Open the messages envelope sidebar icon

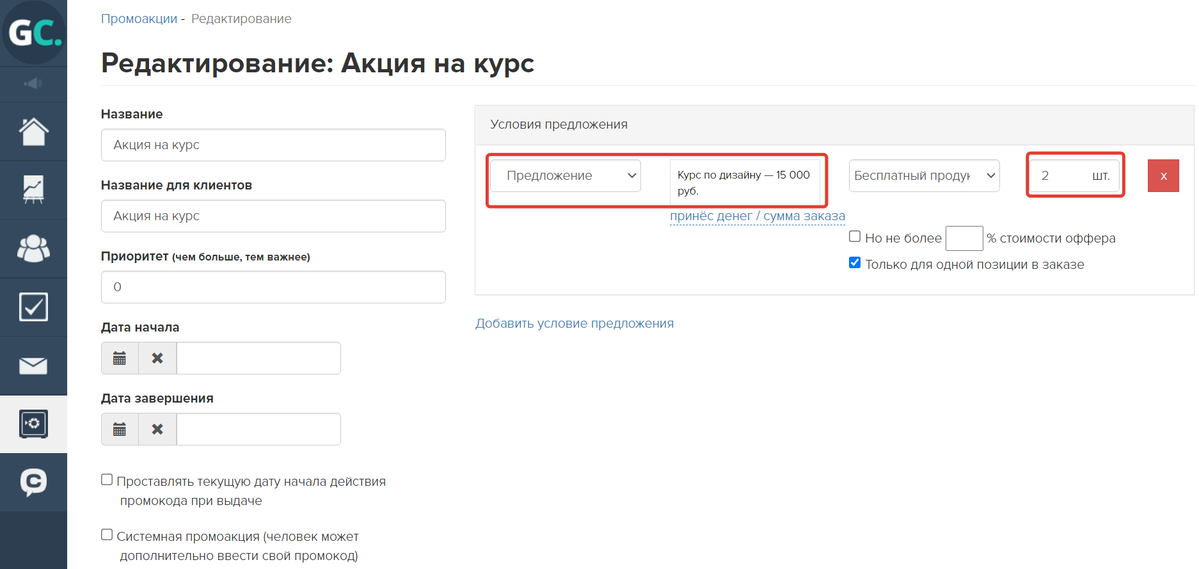[33, 366]
